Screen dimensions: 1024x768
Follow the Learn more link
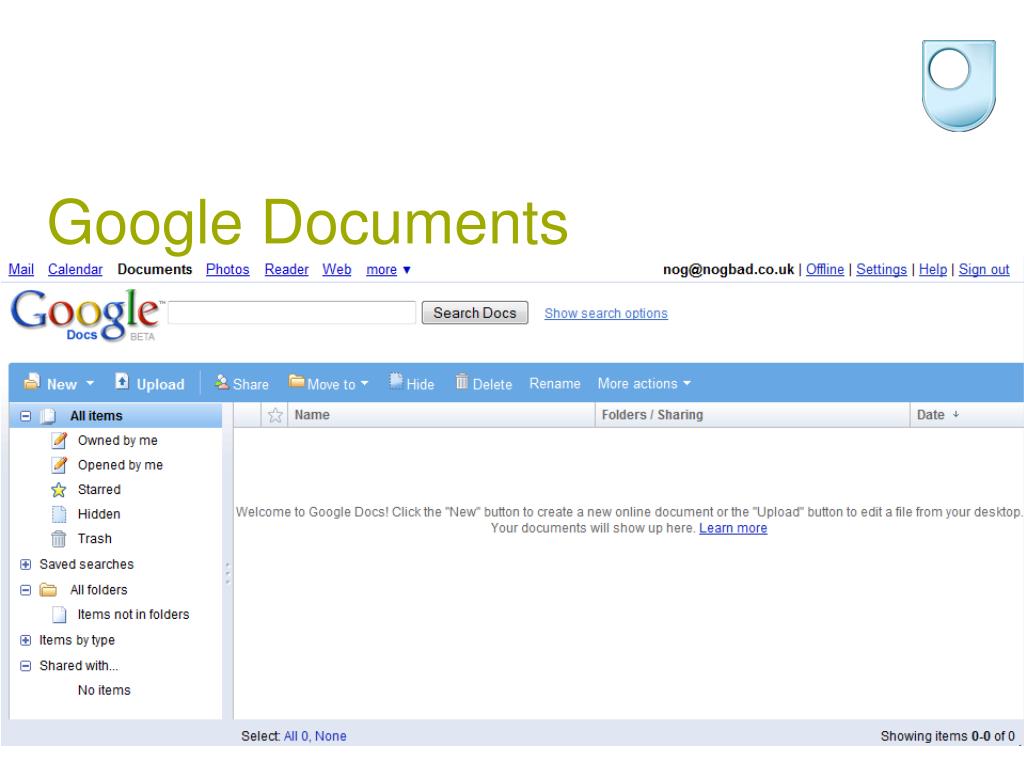[733, 528]
